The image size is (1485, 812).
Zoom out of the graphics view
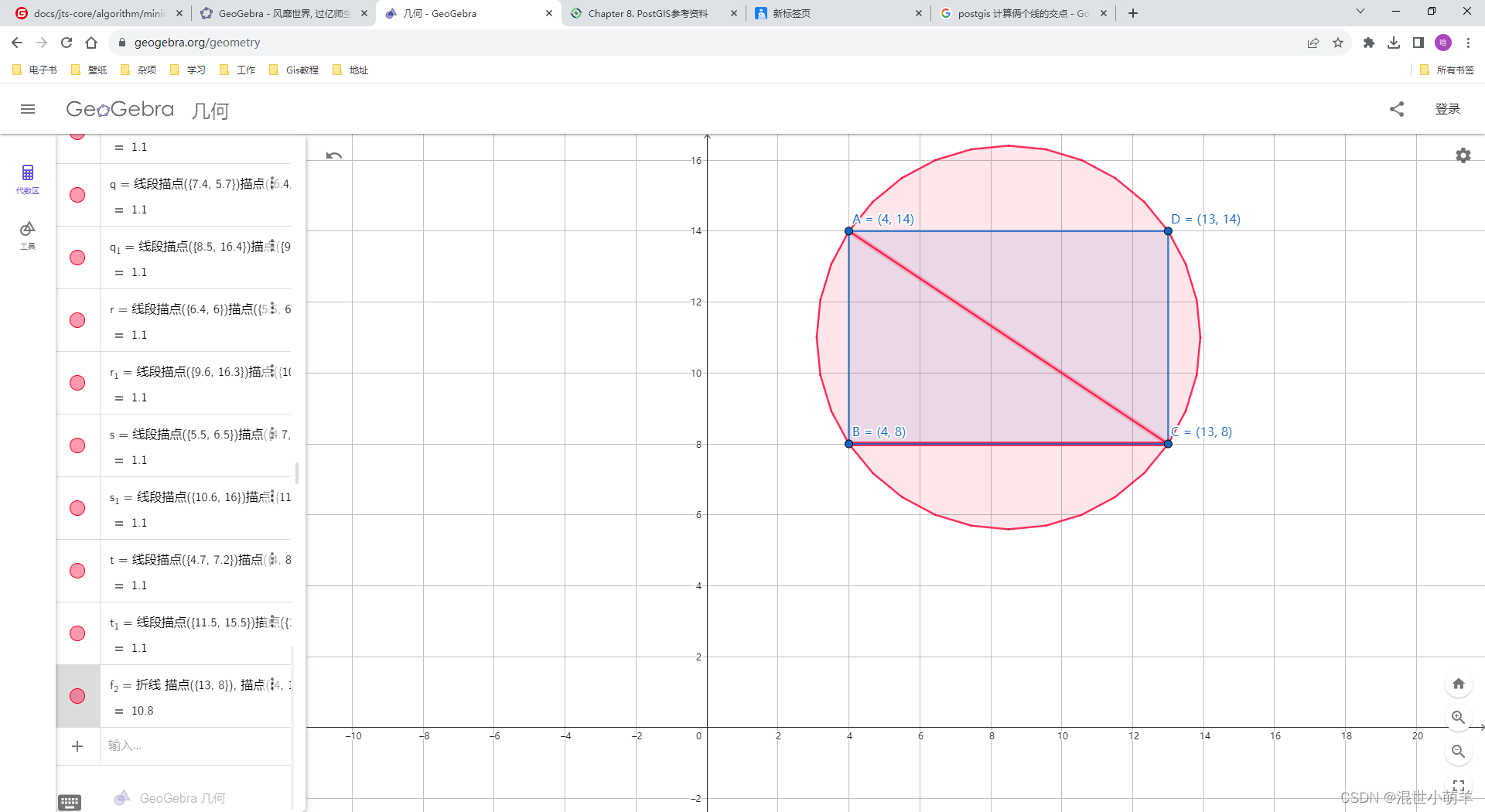click(1459, 752)
